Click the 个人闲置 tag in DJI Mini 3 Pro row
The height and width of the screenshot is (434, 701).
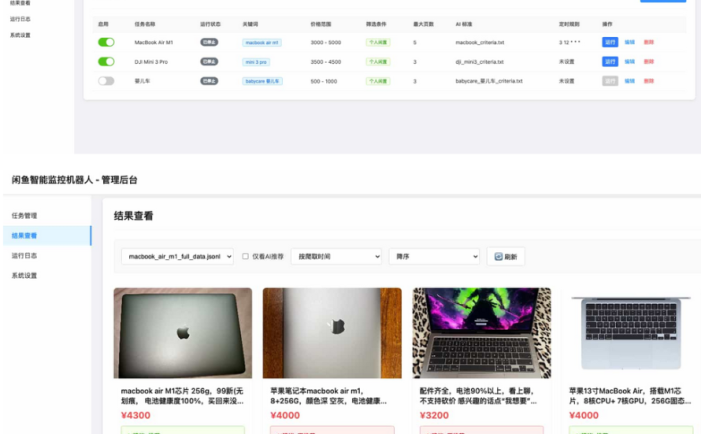click(378, 62)
